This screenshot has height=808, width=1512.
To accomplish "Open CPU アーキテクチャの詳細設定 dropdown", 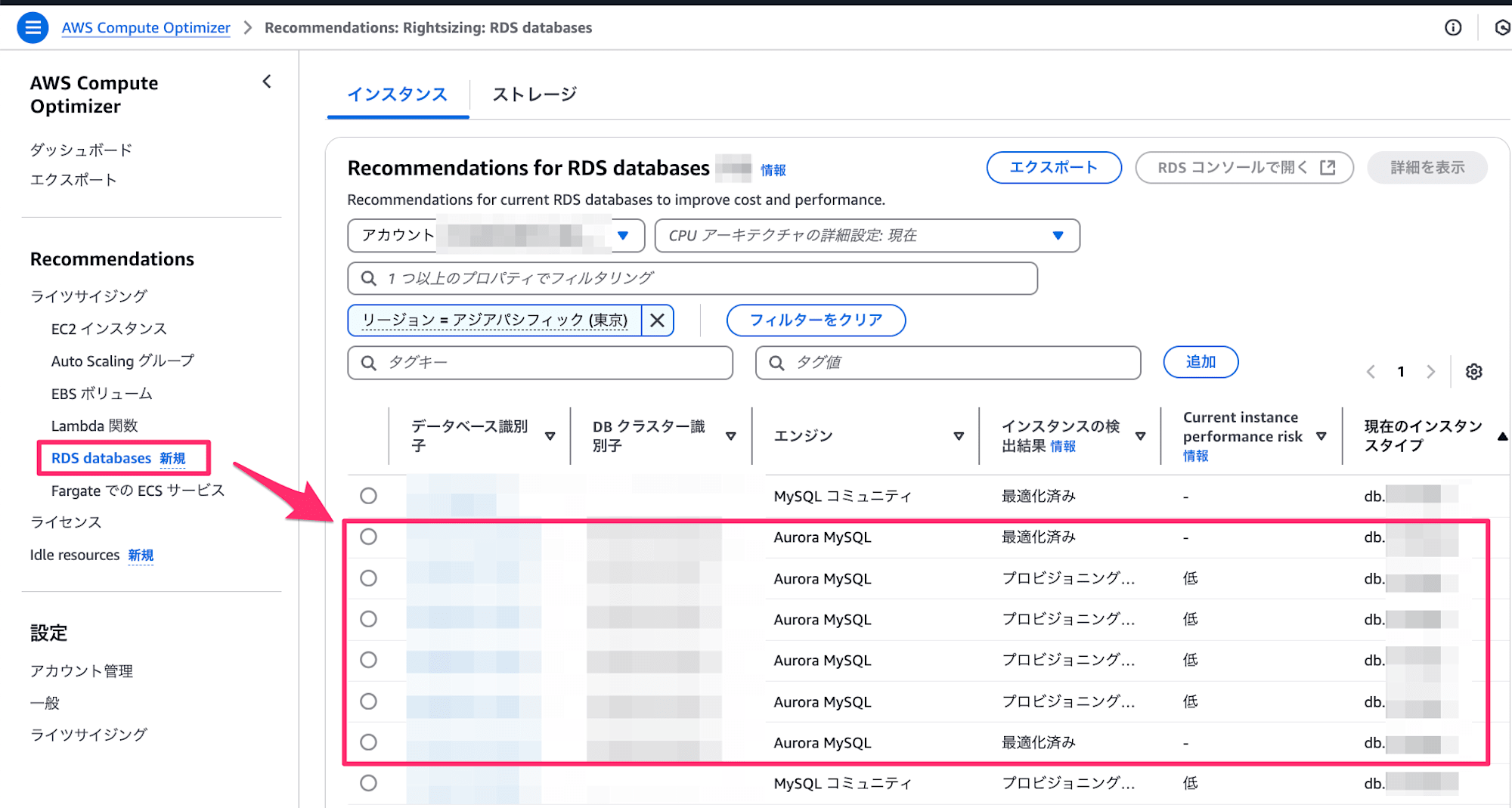I will click(x=867, y=236).
